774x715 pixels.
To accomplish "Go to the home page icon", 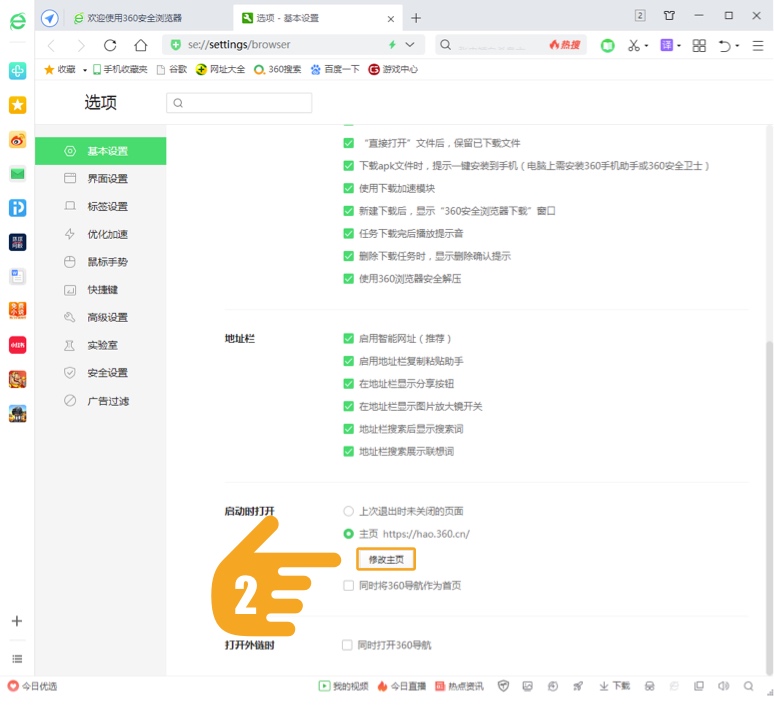I will (141, 45).
